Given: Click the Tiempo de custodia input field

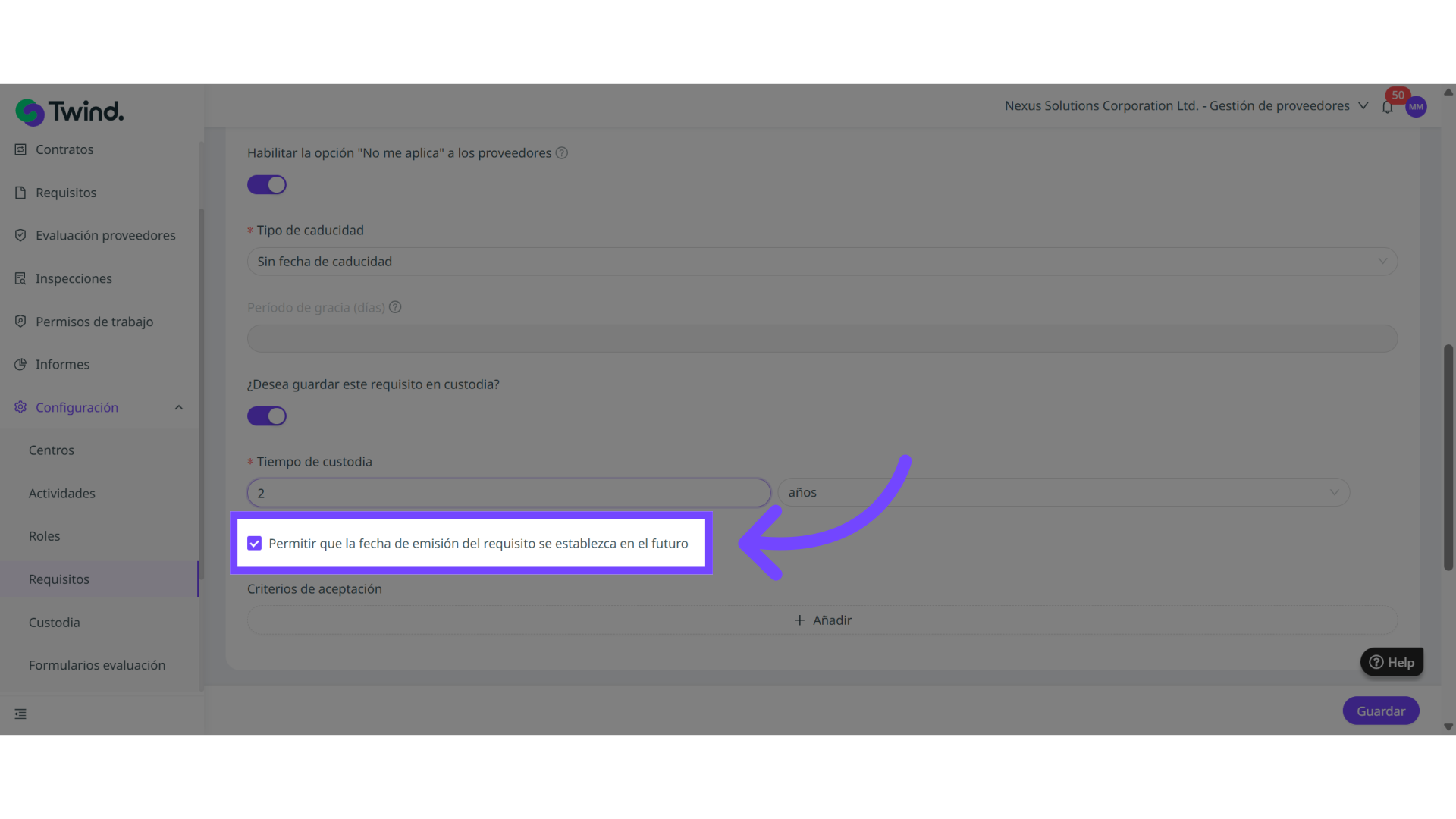Looking at the screenshot, I should pos(509,493).
